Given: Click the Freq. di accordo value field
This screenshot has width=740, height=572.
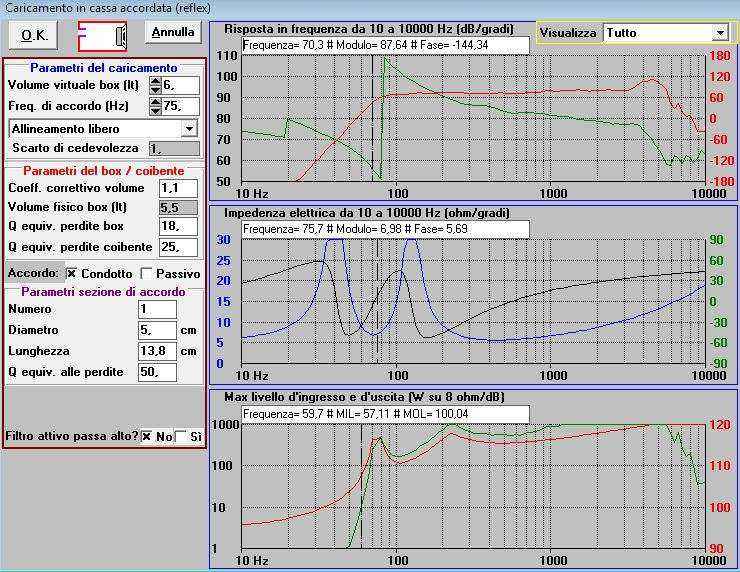Looking at the screenshot, I should click(x=181, y=106).
